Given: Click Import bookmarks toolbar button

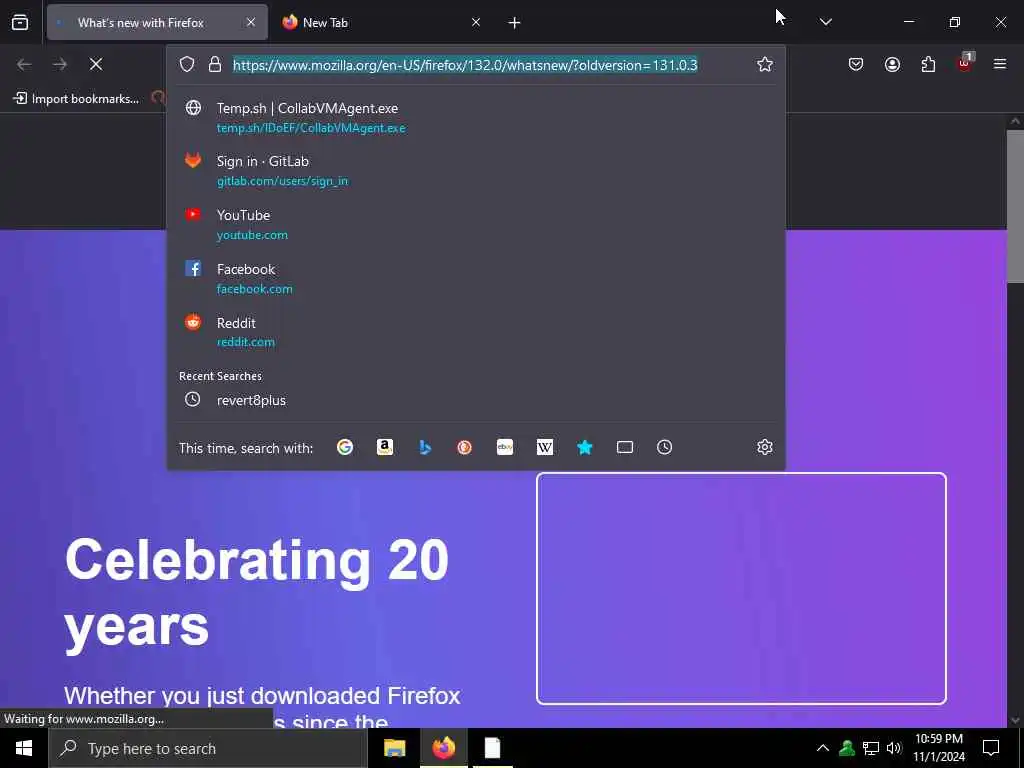Looking at the screenshot, I should [x=76, y=99].
